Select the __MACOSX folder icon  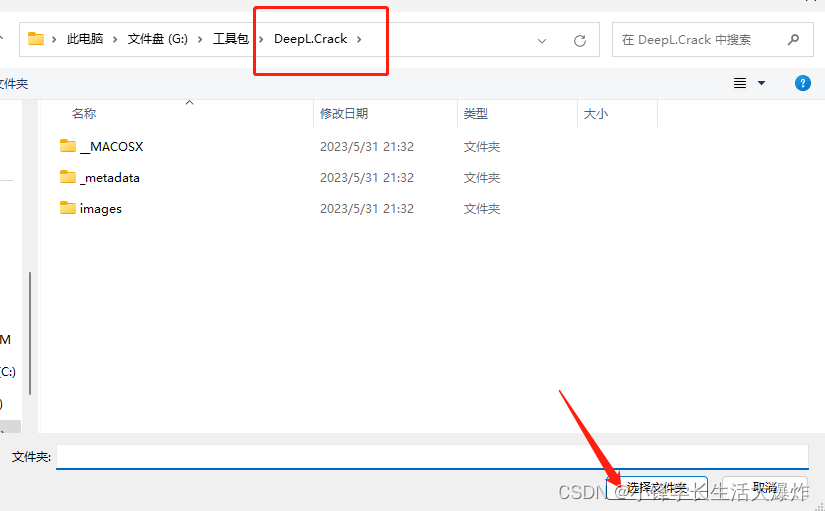pyautogui.click(x=68, y=146)
